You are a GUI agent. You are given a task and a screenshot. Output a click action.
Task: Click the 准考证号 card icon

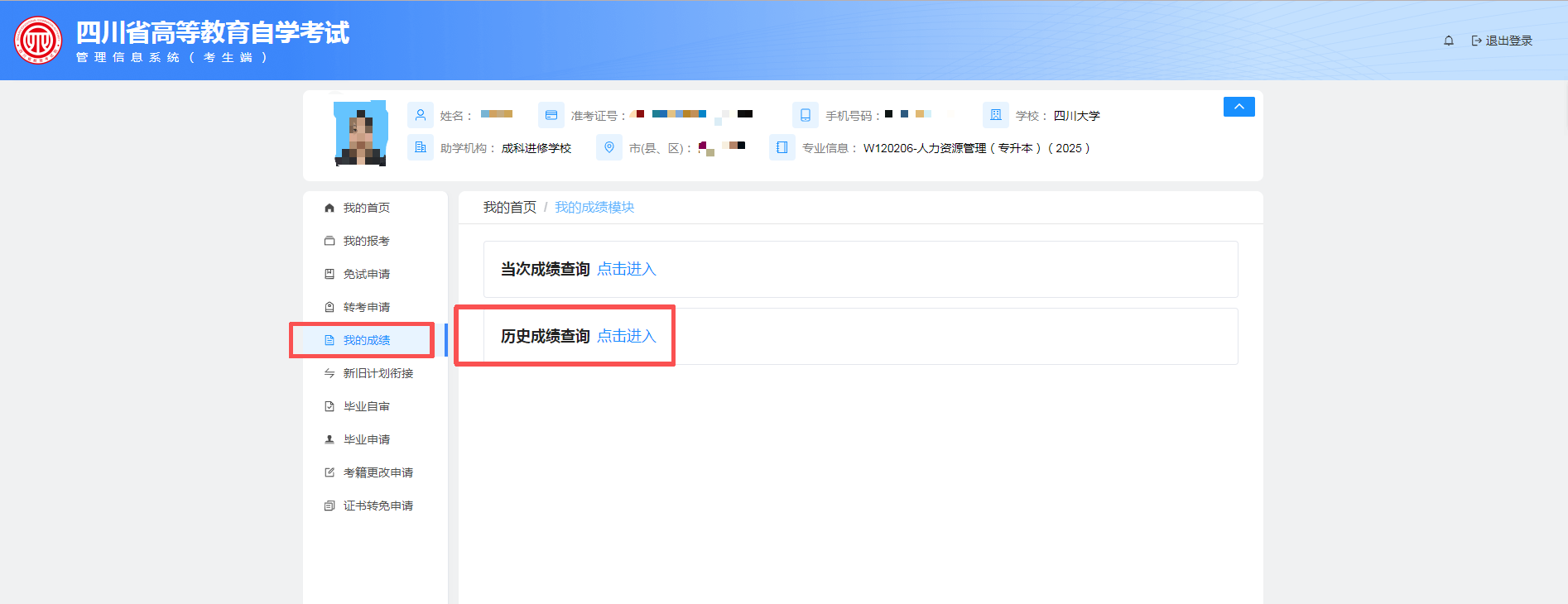[551, 115]
